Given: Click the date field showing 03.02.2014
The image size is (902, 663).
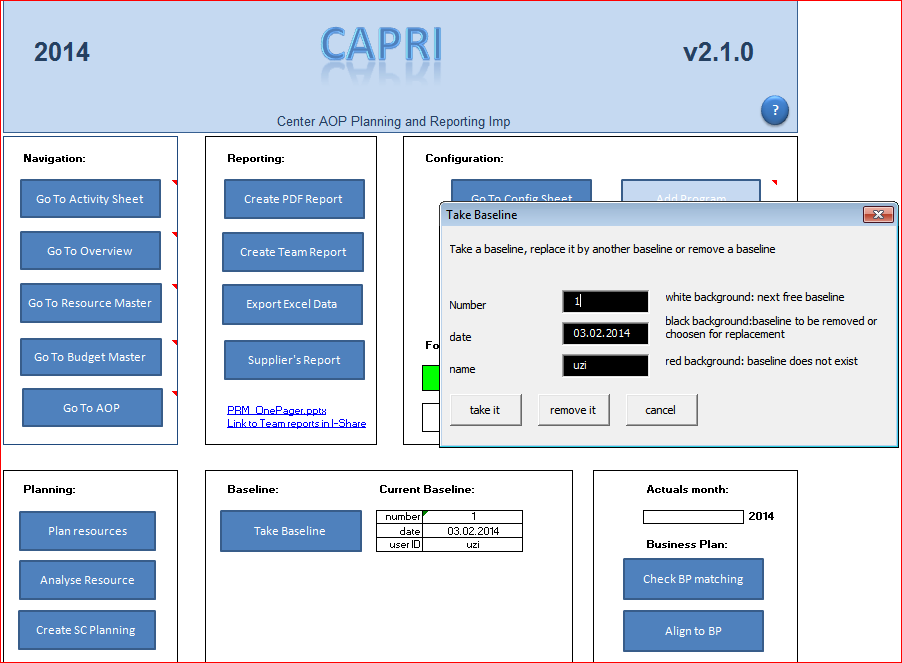Looking at the screenshot, I should click(x=605, y=334).
